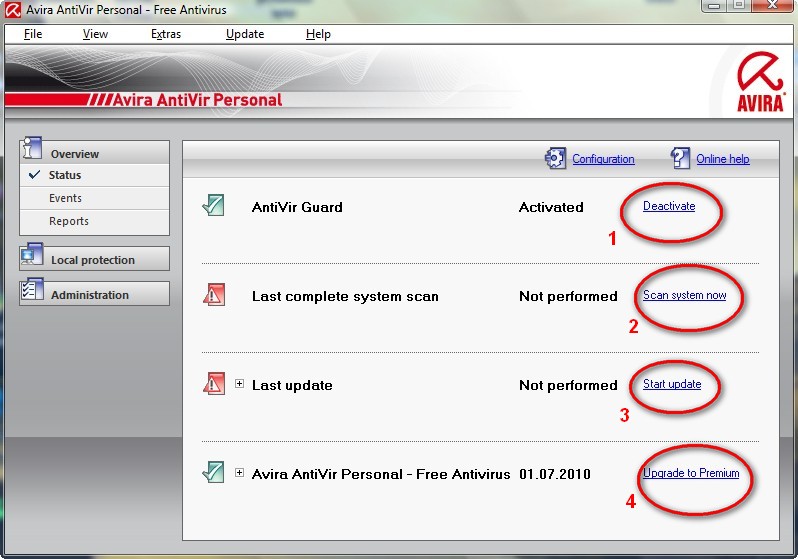This screenshot has width=798, height=559.
Task: Open the Extras menu
Action: 166,34
